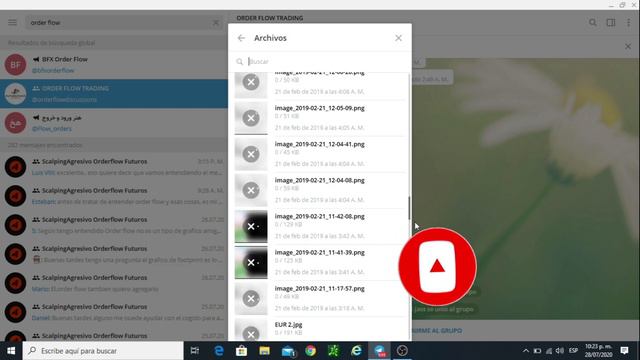Open Internet Explorer from taskbar
The image size is (640, 360).
pos(356,351)
